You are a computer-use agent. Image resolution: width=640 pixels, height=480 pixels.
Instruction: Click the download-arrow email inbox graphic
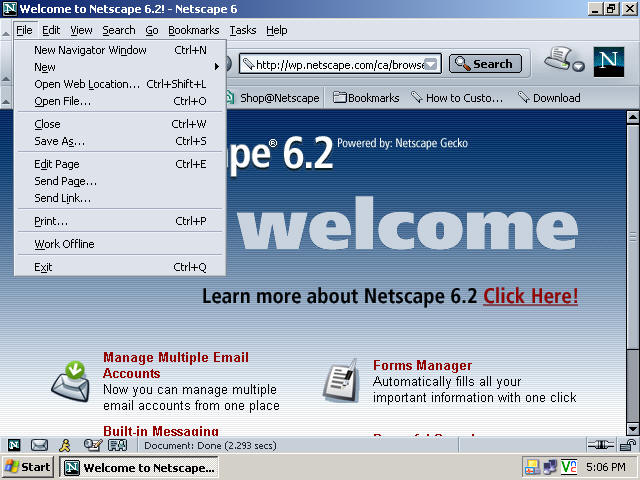click(x=71, y=381)
